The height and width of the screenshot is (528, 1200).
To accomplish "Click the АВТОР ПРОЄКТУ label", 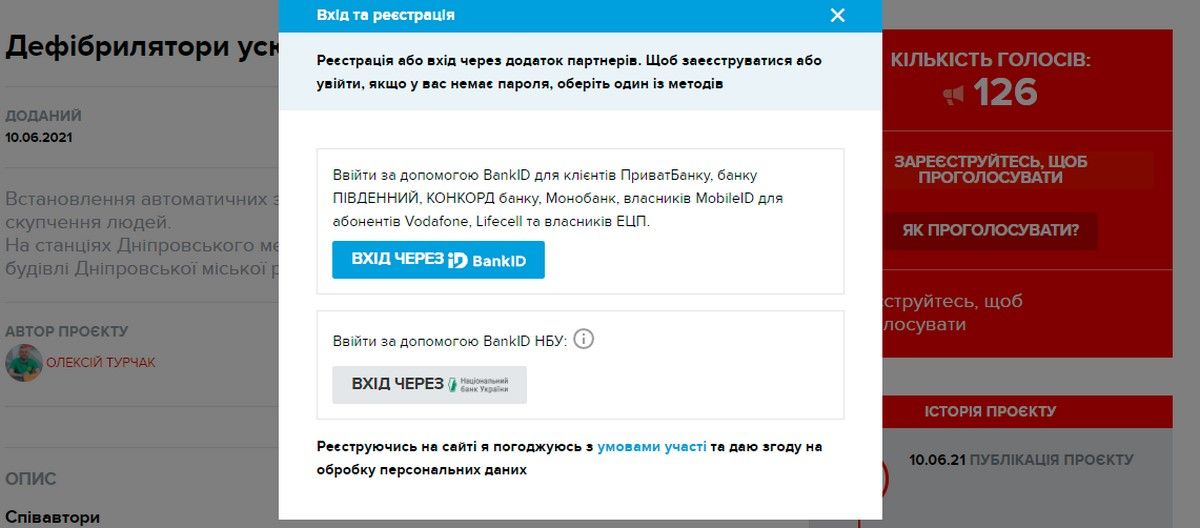I will coord(67,331).
